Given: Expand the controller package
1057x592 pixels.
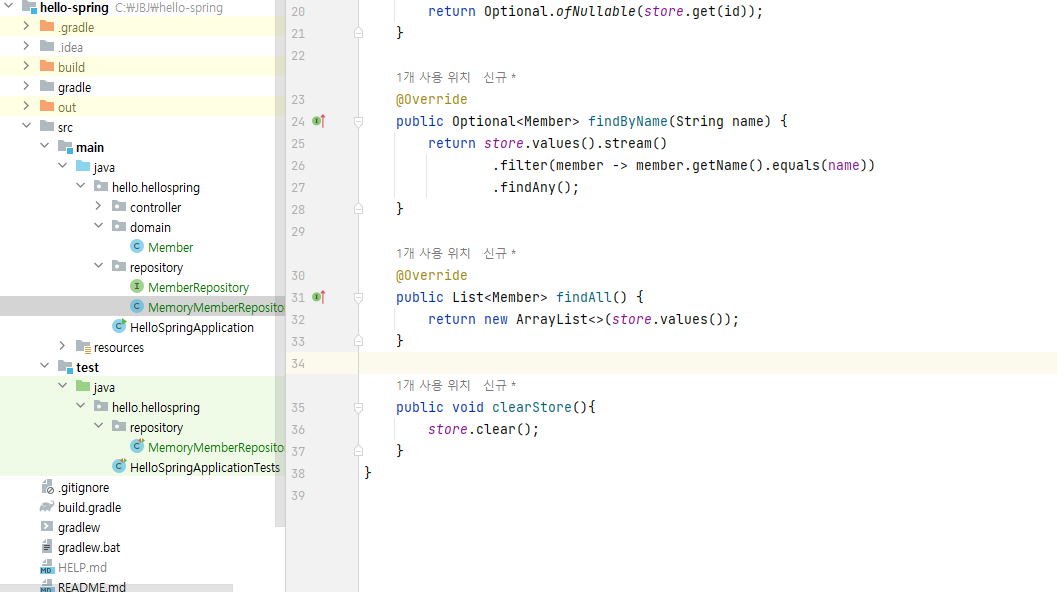Looking at the screenshot, I should point(98,206).
